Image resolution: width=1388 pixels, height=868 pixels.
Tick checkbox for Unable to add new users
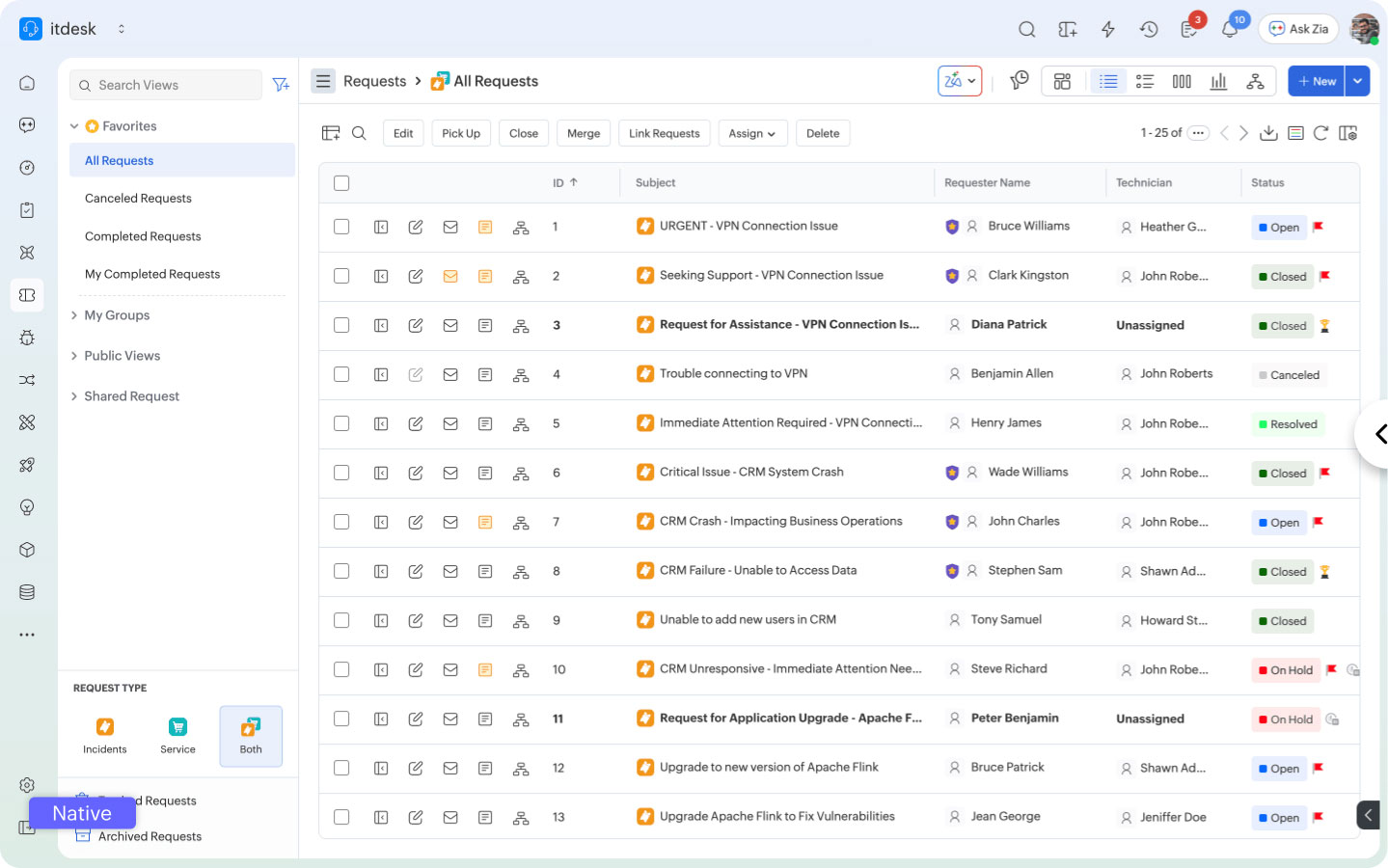click(x=341, y=620)
